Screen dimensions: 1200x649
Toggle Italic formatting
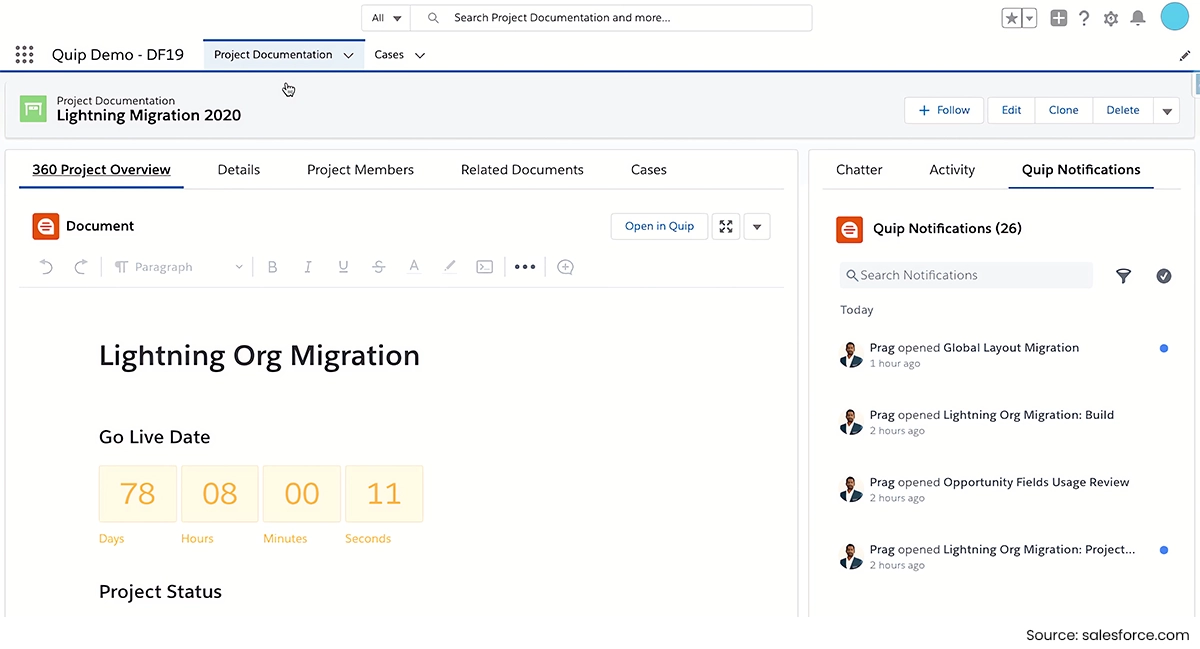click(308, 267)
